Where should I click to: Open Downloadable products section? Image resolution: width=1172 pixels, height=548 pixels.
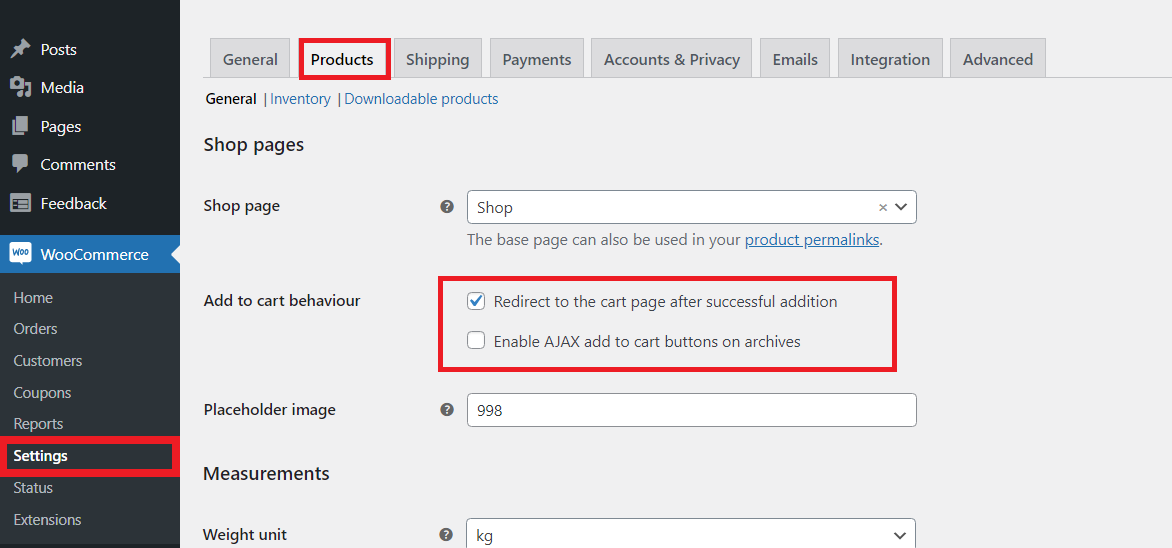tap(421, 99)
